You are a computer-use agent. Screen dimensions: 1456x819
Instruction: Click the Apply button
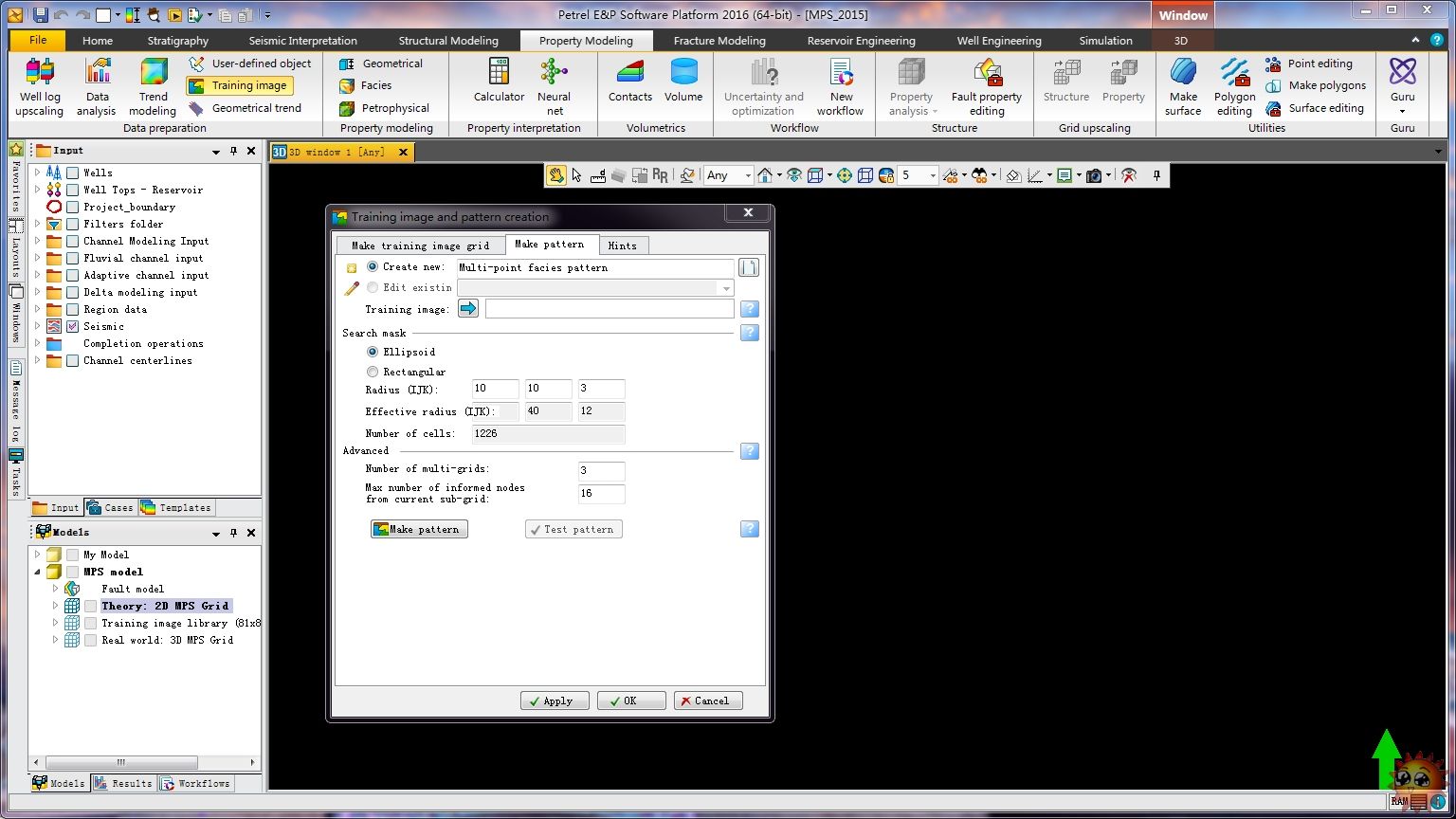point(555,701)
